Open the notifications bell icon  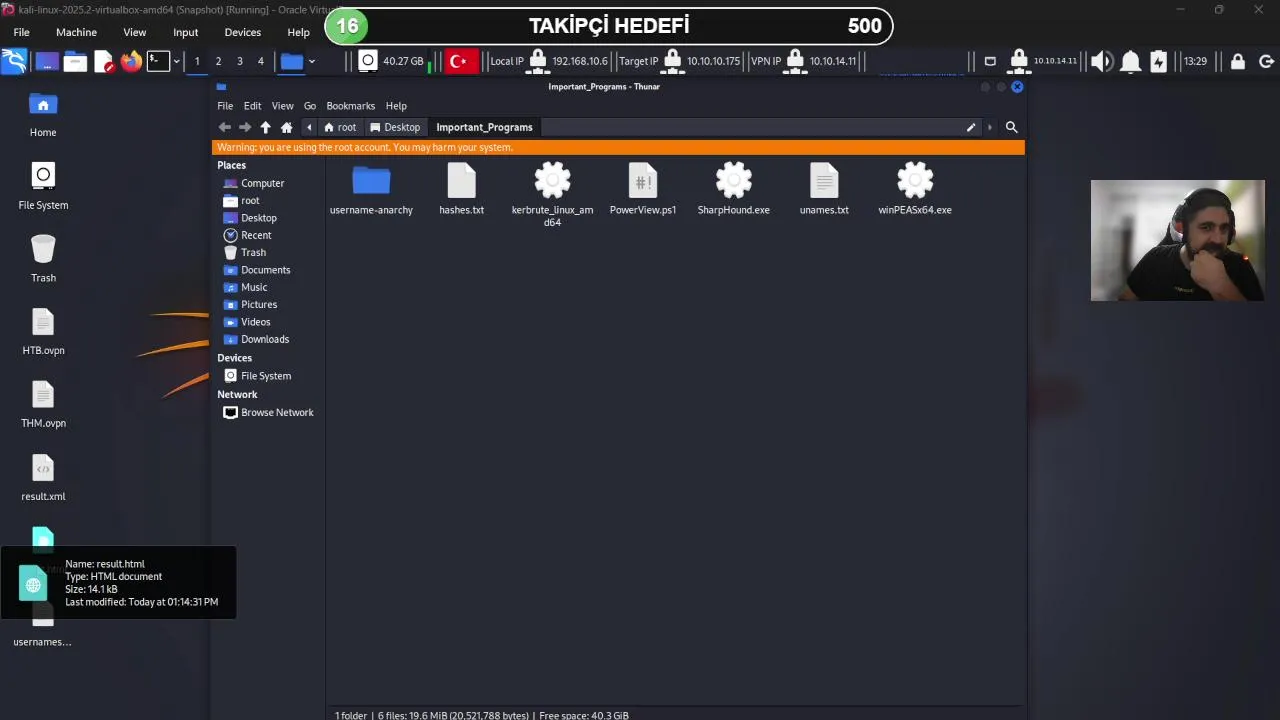coord(1131,61)
